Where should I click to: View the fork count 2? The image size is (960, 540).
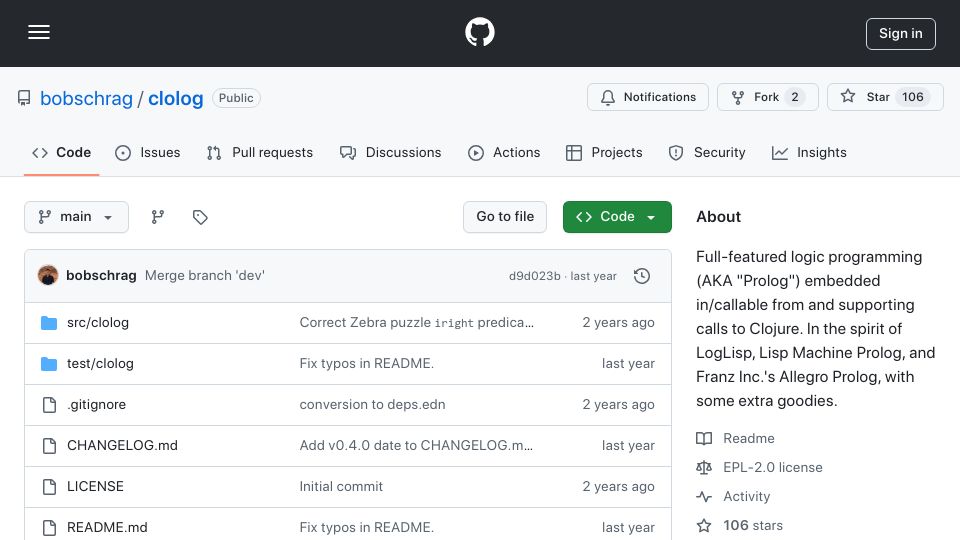pos(795,97)
